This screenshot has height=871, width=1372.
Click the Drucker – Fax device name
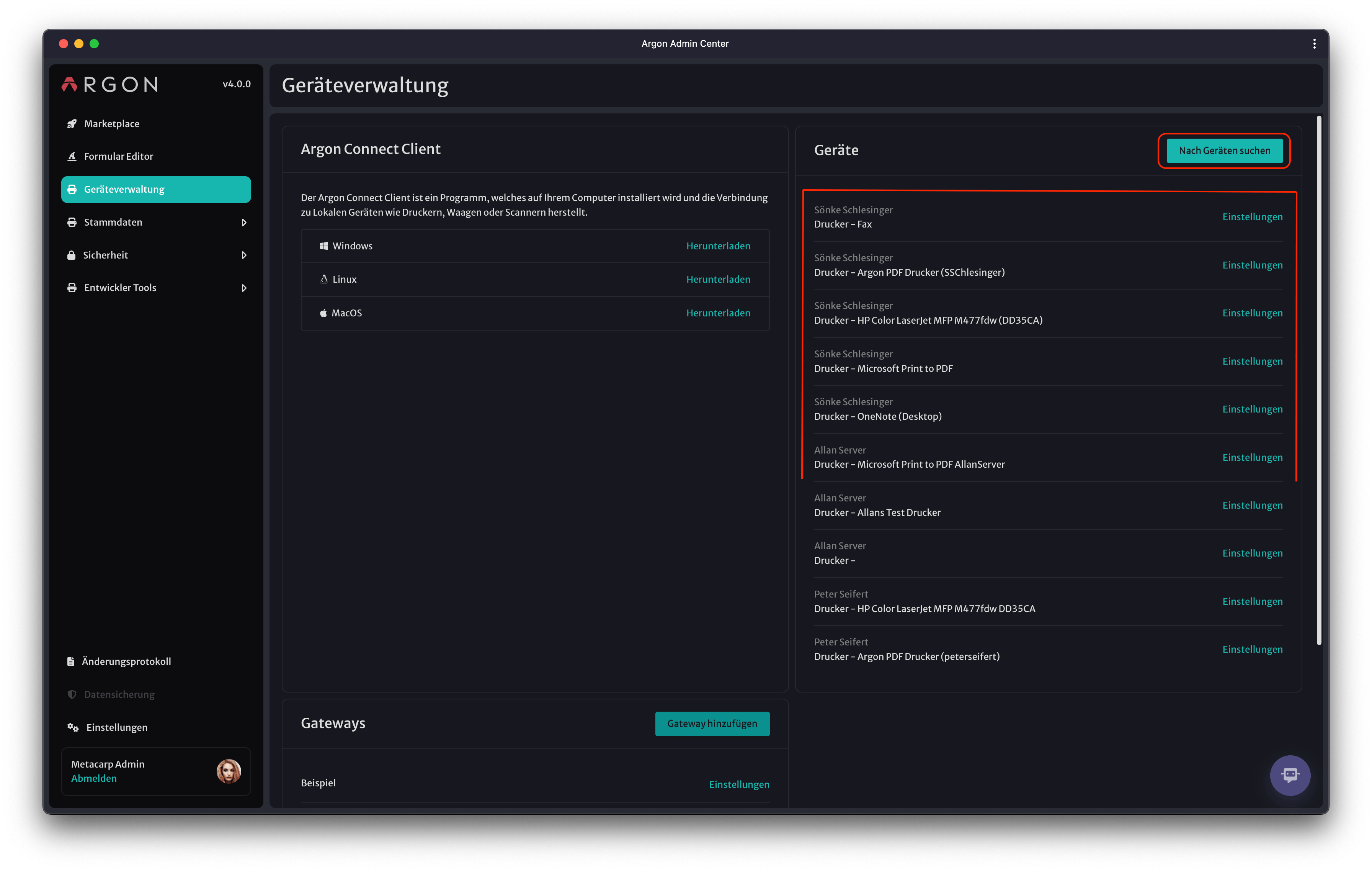coord(843,224)
